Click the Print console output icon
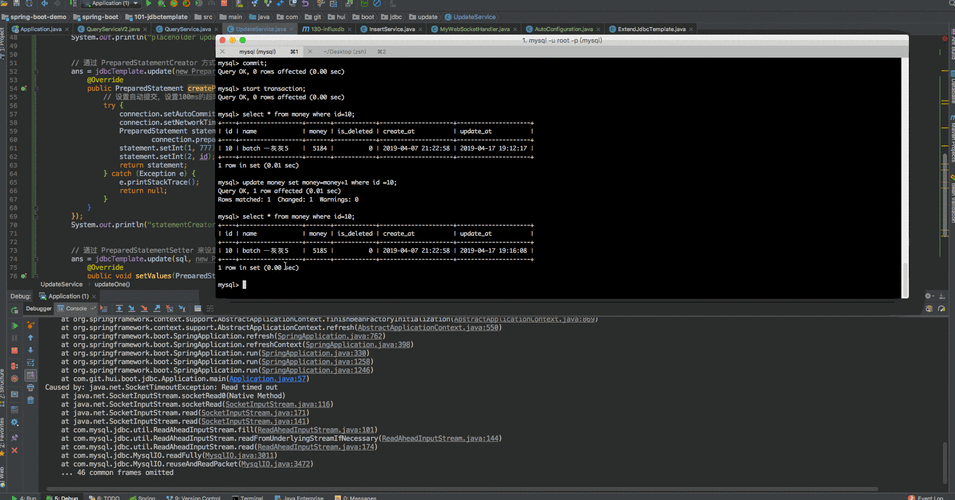This screenshot has width=955, height=500. click(30, 387)
